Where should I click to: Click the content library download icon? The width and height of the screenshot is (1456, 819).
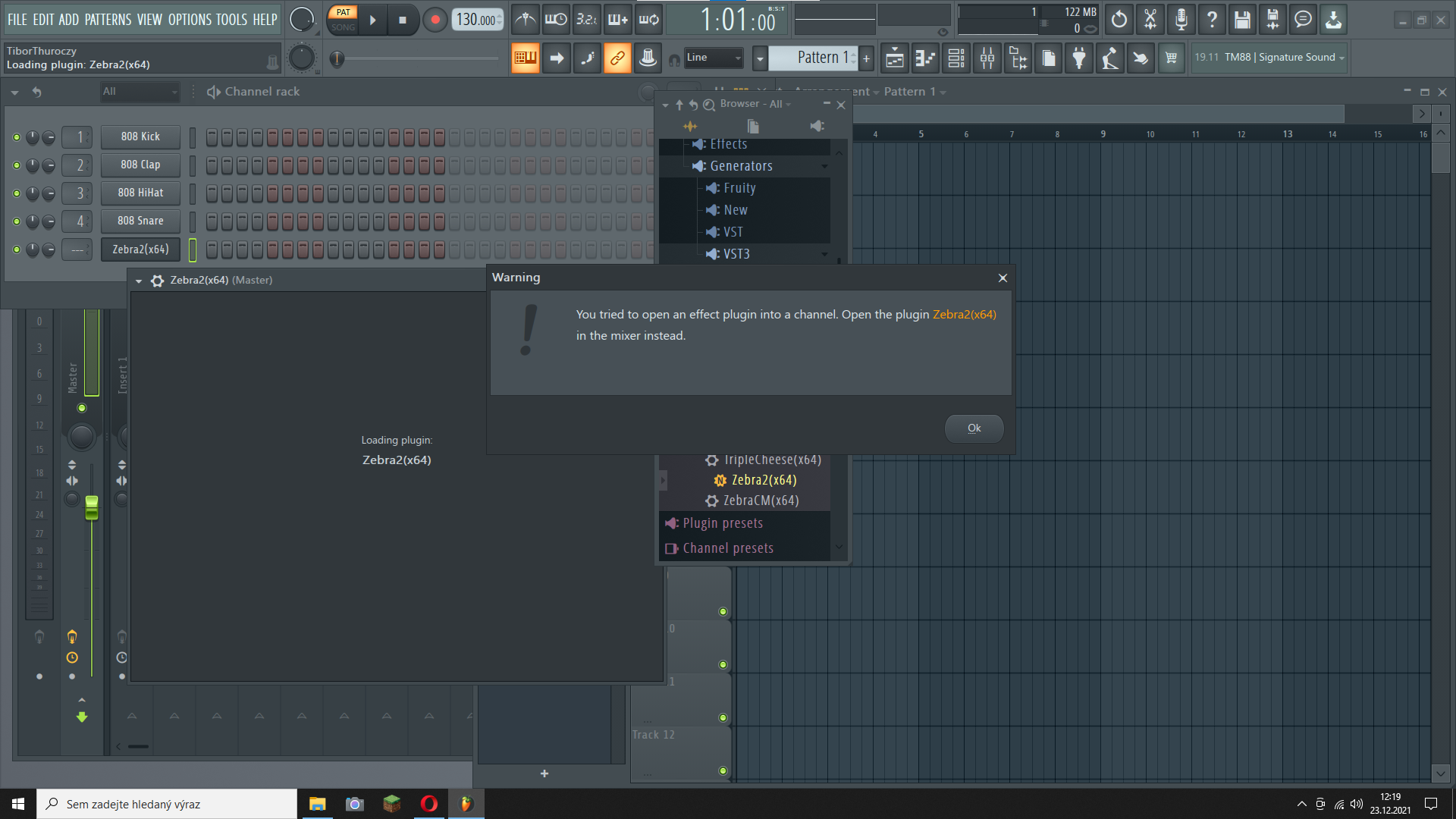tap(1333, 20)
